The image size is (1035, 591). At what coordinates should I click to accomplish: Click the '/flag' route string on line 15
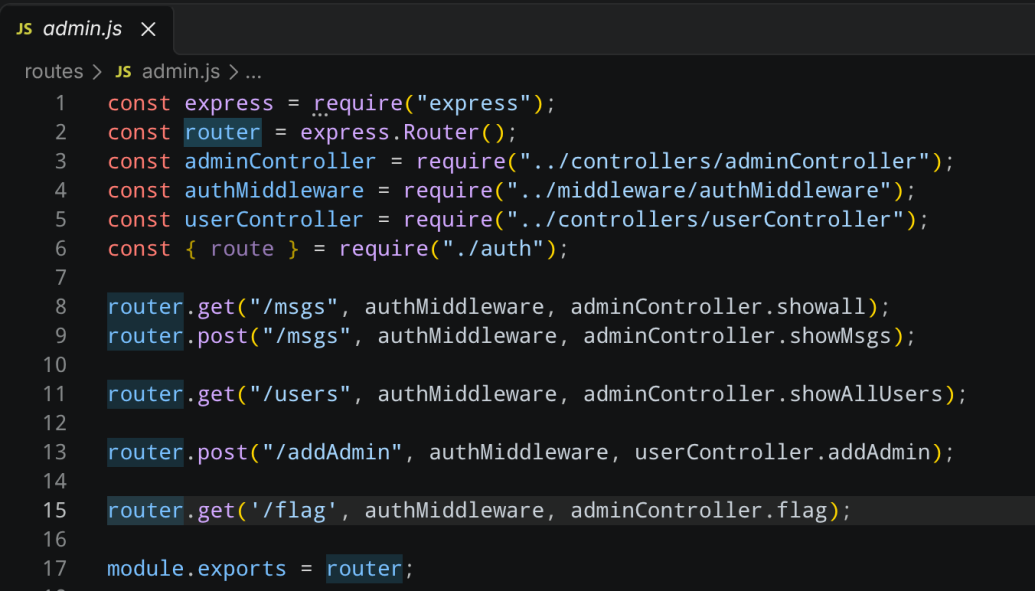pos(293,510)
